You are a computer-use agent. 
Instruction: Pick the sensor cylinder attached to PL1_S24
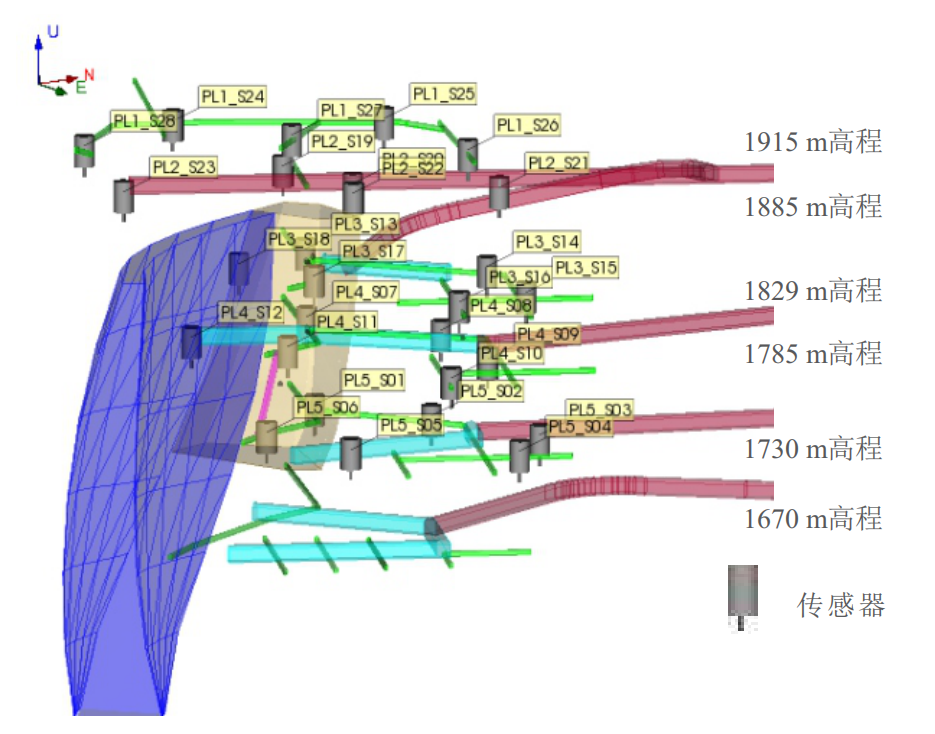[x=173, y=125]
